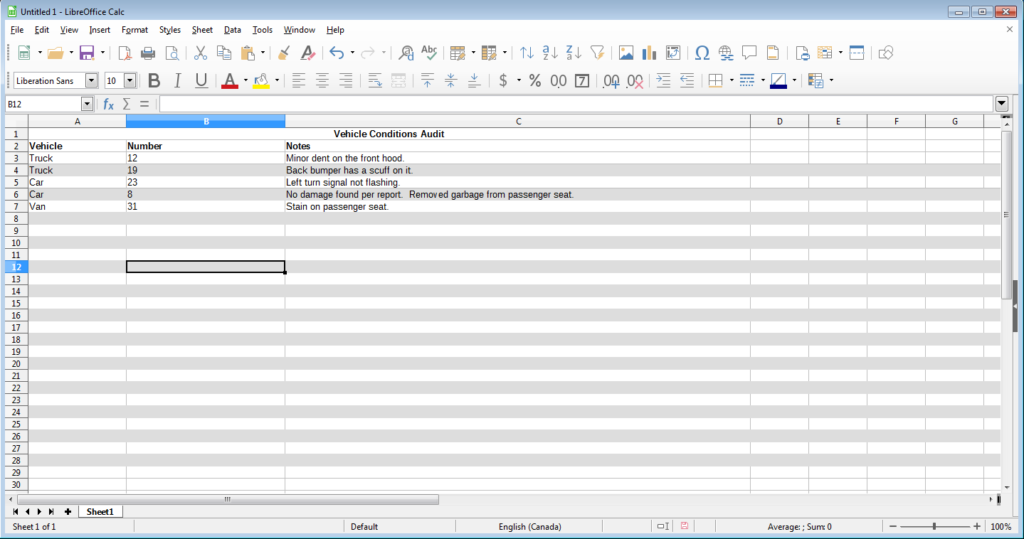Switch to the Sheet1 tab
The image size is (1024, 539).
point(99,511)
